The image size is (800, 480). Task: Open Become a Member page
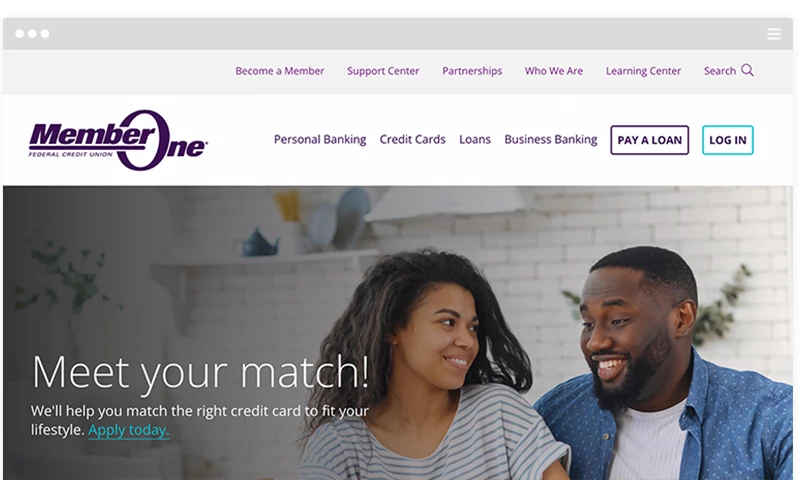click(280, 71)
